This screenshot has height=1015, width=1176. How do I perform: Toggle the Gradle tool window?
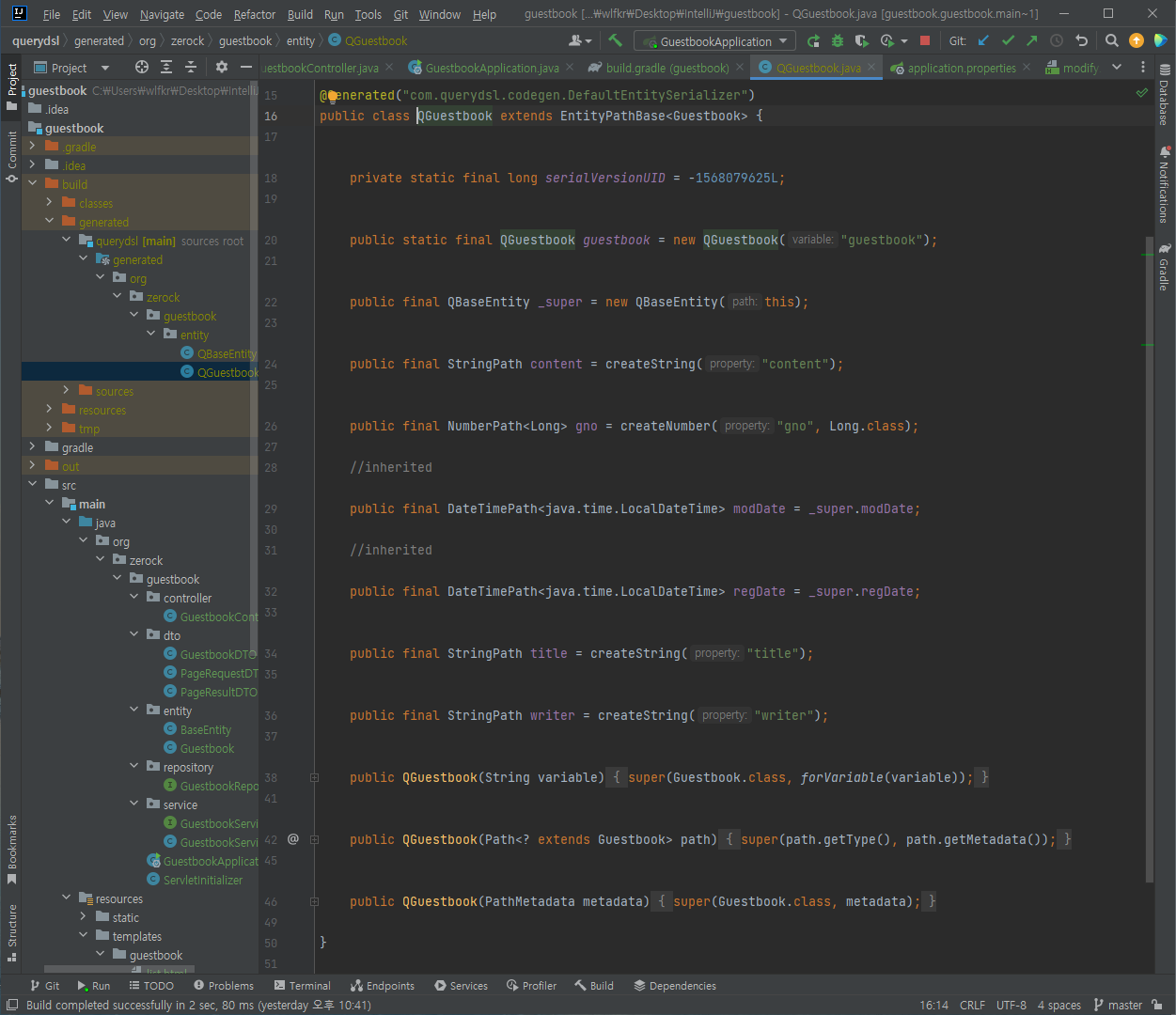pos(1164,267)
